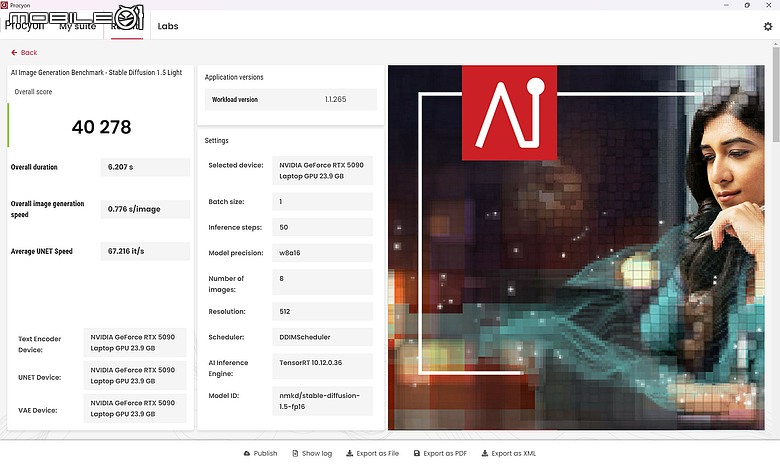Click Export as File button

coord(373,453)
